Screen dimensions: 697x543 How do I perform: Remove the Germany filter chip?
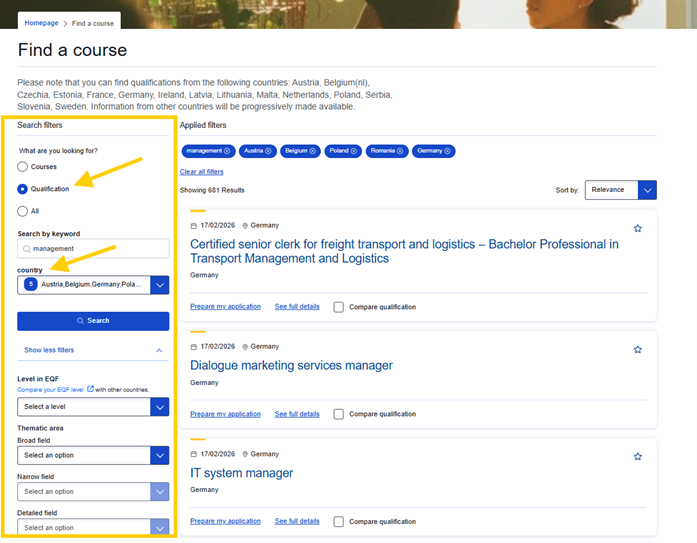click(448, 151)
